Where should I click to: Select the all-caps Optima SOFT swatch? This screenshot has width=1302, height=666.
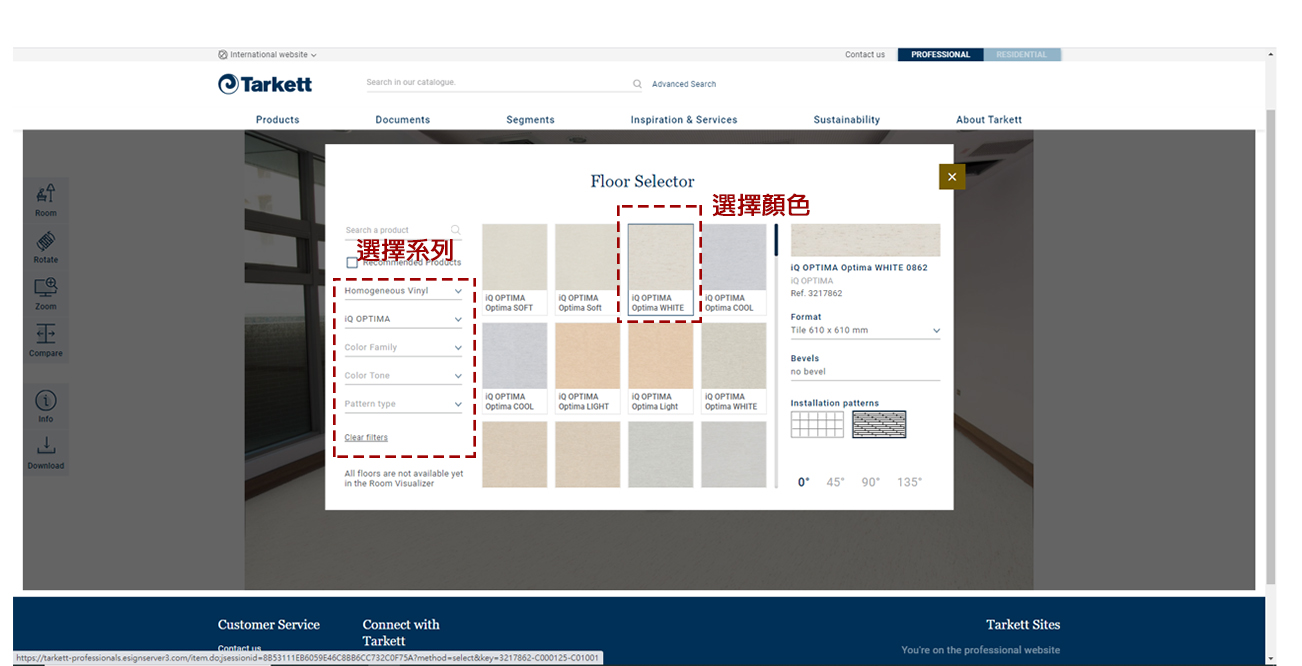click(x=514, y=269)
